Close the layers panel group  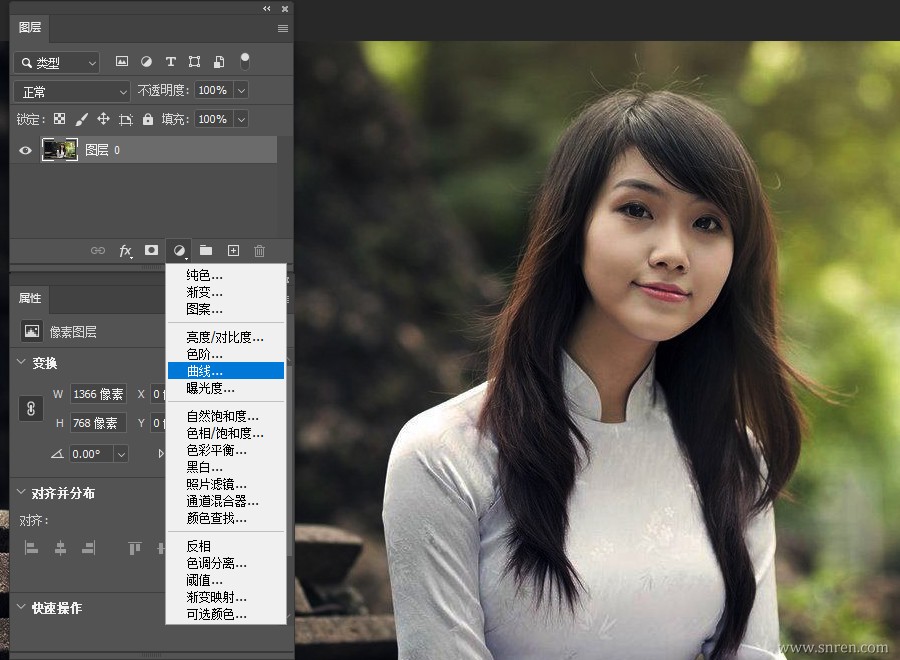click(285, 9)
